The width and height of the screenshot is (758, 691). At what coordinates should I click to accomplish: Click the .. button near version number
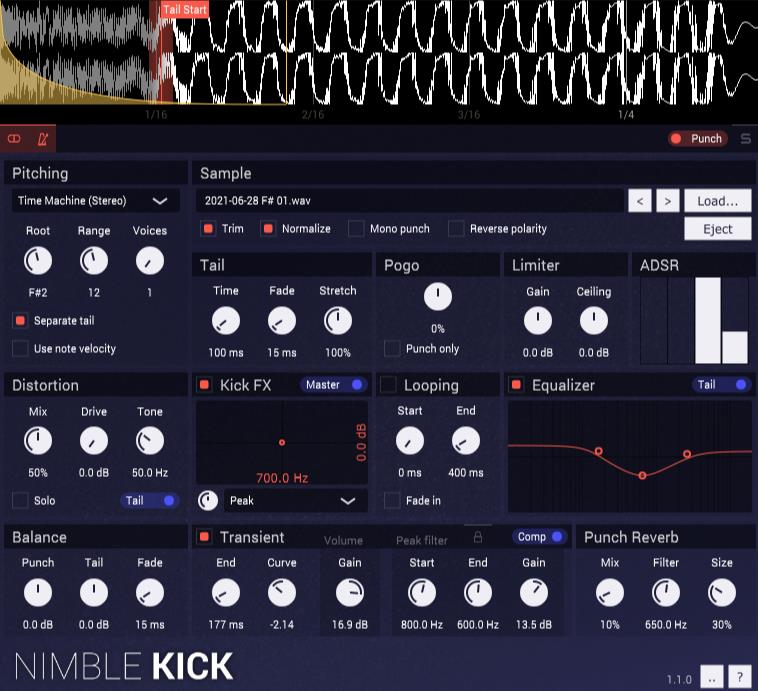point(712,676)
